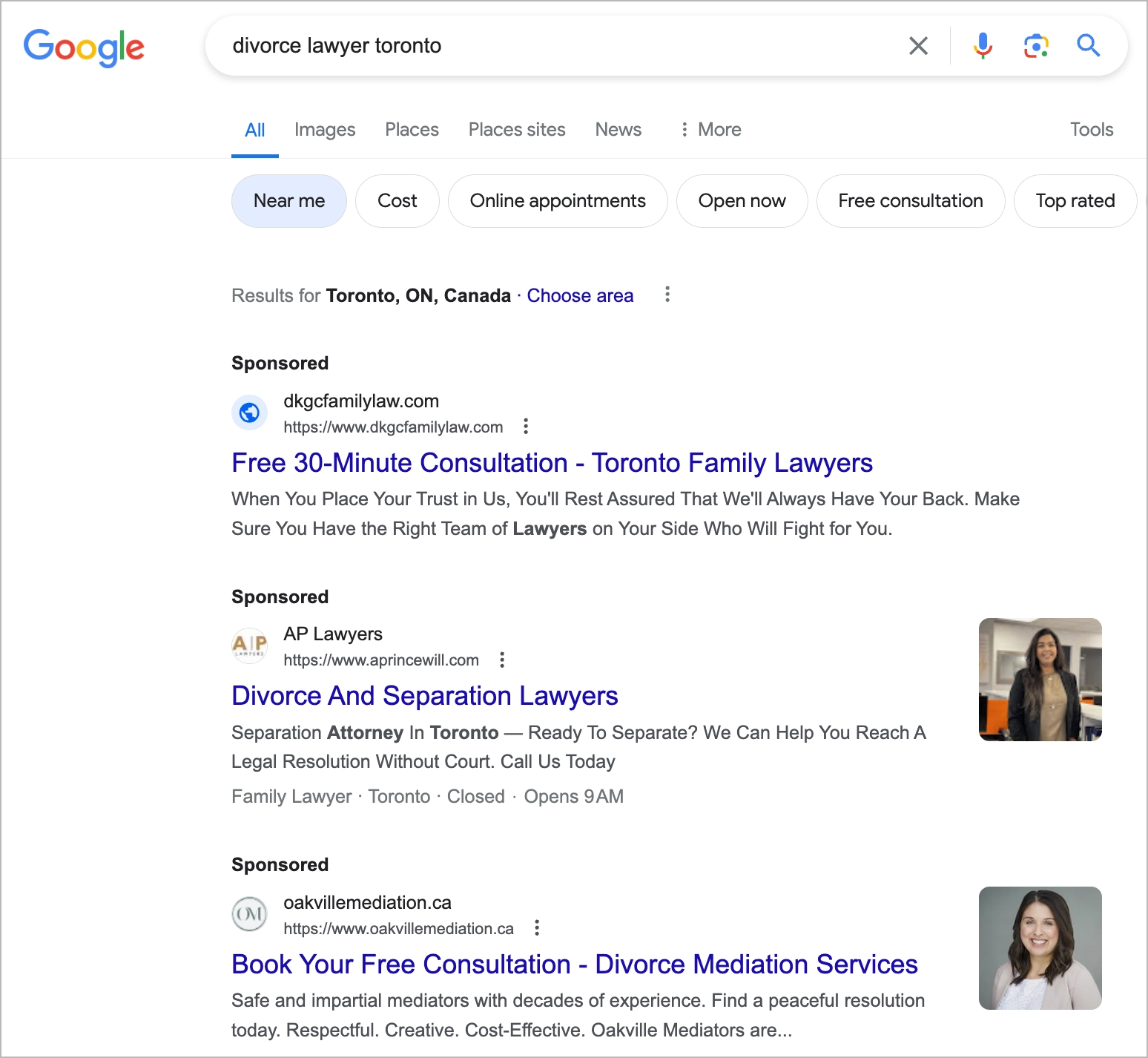
Task: Switch to the Images tab
Action: click(x=324, y=129)
